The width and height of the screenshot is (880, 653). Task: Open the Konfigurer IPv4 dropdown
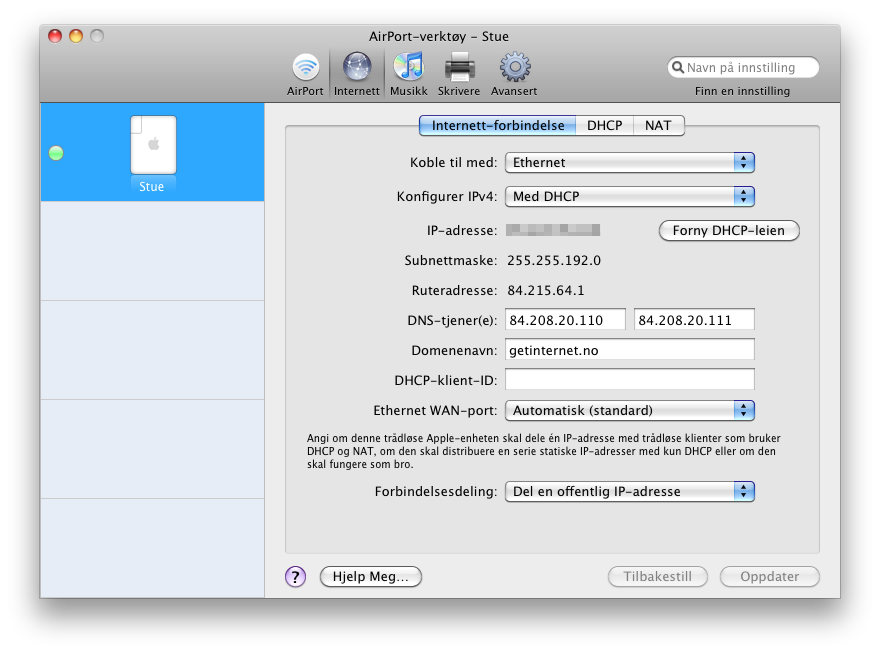(629, 197)
